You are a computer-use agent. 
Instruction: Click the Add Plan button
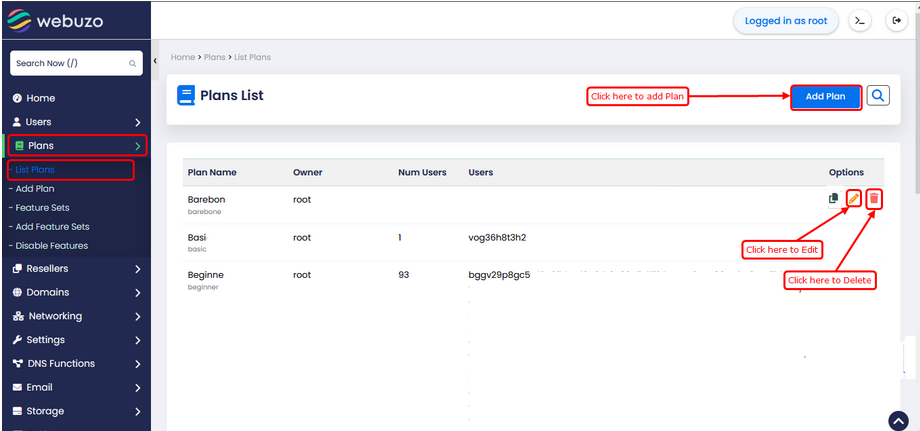(x=825, y=97)
